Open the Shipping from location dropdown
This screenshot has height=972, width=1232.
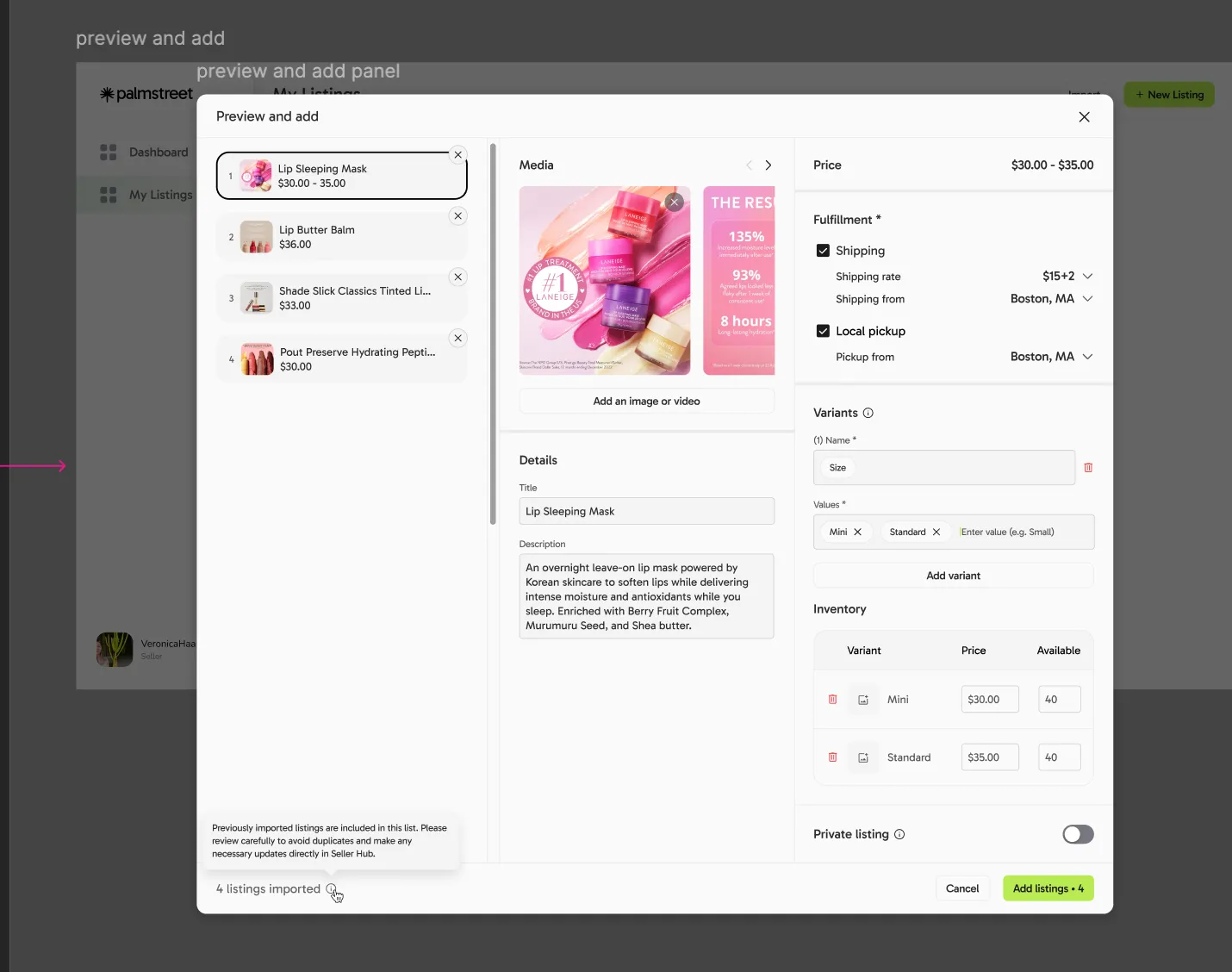point(1087,299)
